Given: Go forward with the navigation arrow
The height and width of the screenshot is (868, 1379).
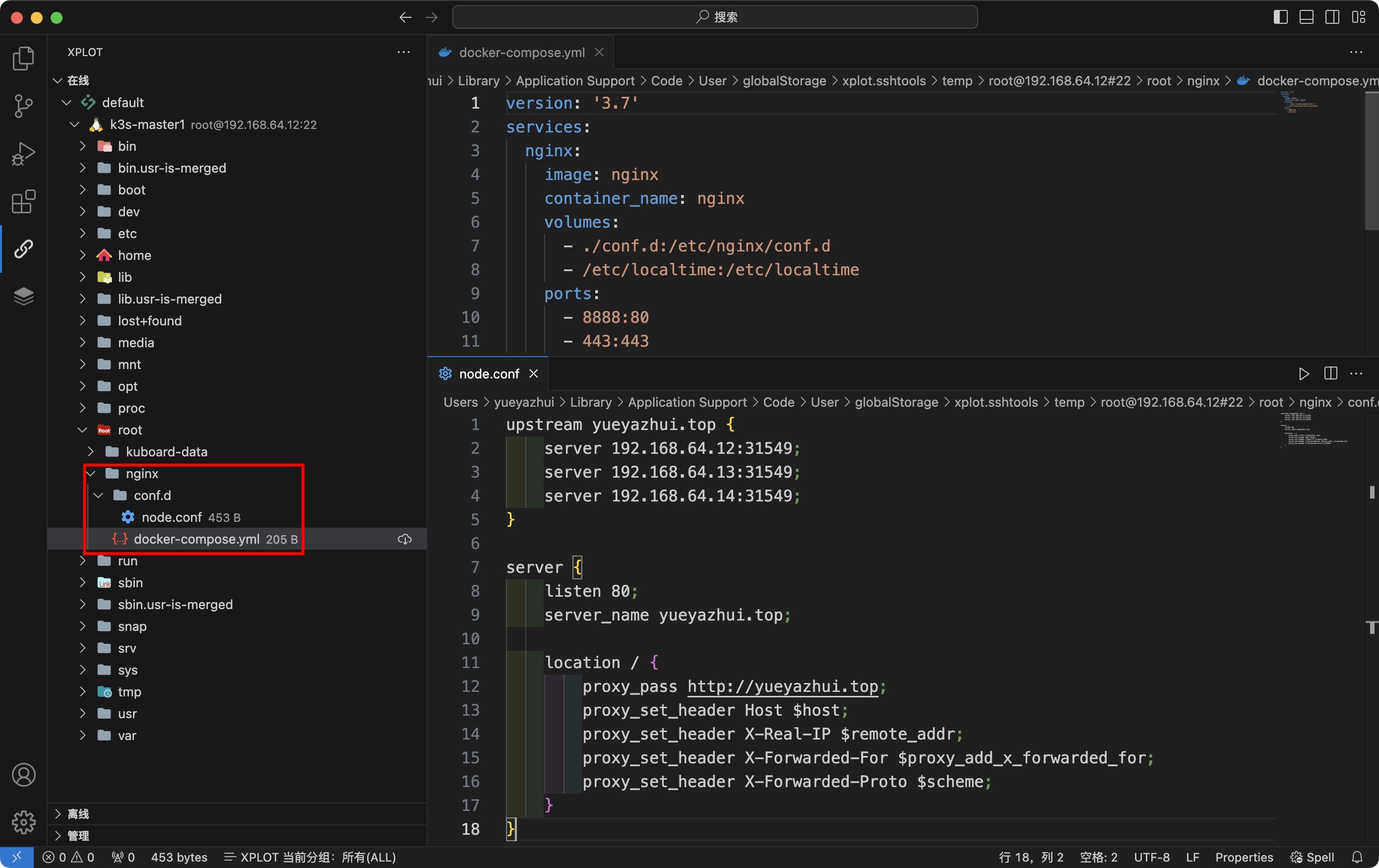Looking at the screenshot, I should tap(431, 17).
